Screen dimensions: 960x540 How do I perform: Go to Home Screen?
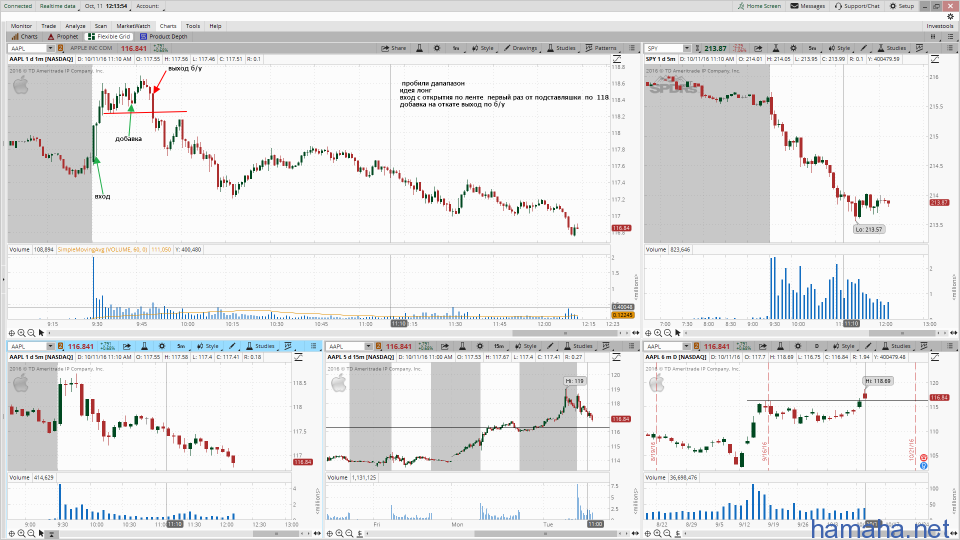coord(759,6)
